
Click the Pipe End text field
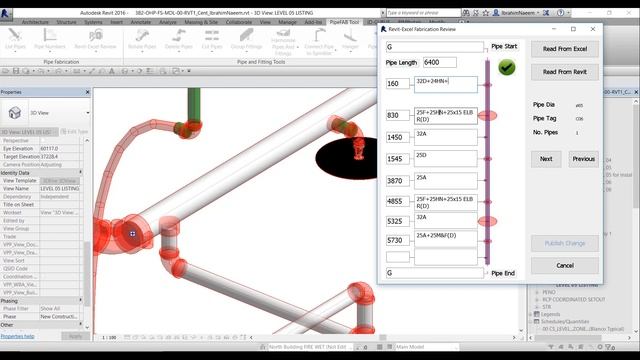[435, 273]
